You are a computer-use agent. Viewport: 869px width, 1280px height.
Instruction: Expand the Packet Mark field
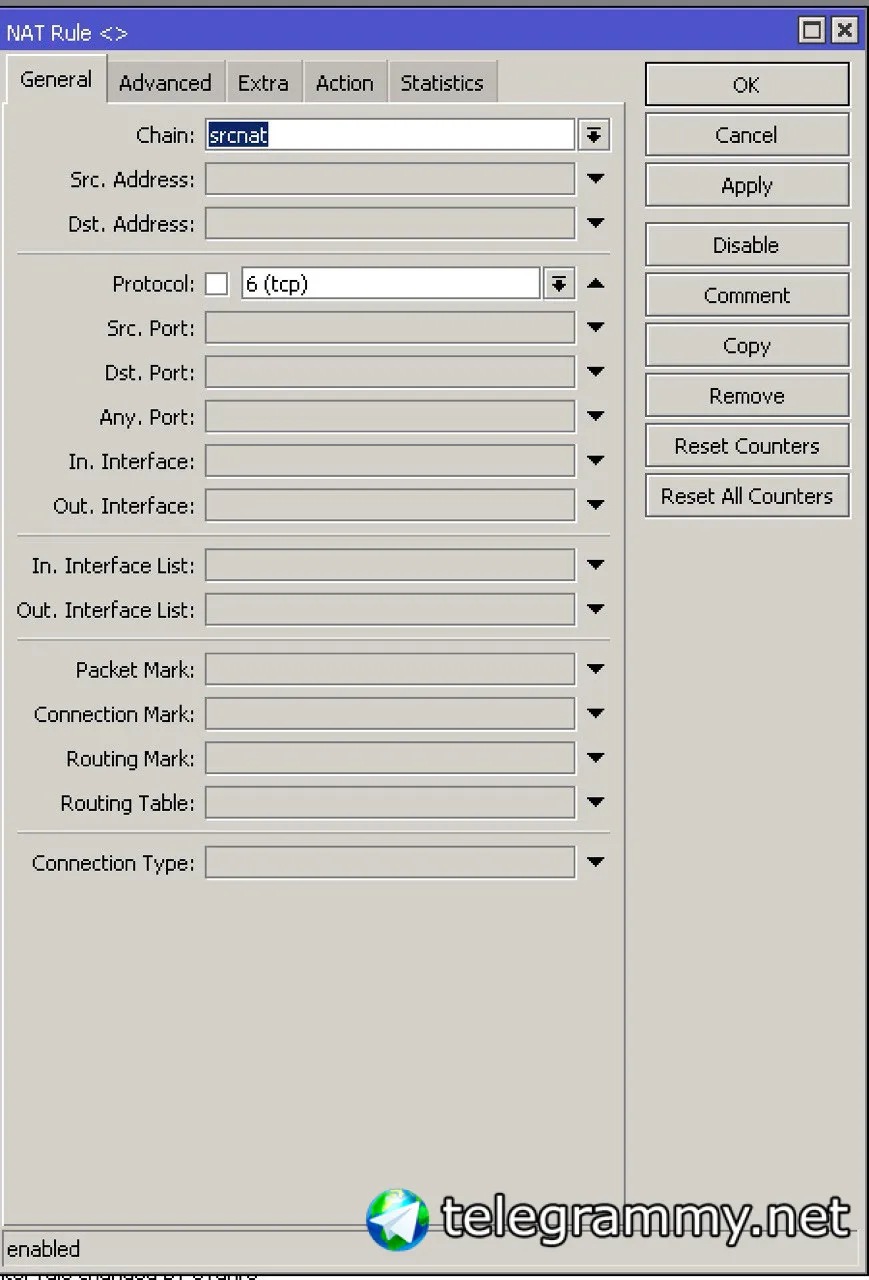point(596,669)
